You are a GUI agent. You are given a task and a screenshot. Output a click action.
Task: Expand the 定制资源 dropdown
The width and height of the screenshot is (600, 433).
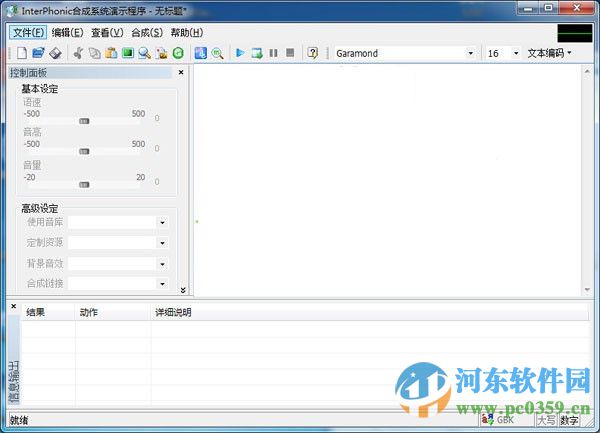click(x=162, y=243)
